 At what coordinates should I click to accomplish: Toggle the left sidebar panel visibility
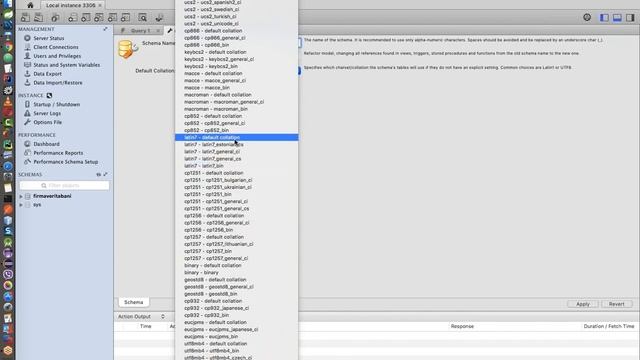604,18
